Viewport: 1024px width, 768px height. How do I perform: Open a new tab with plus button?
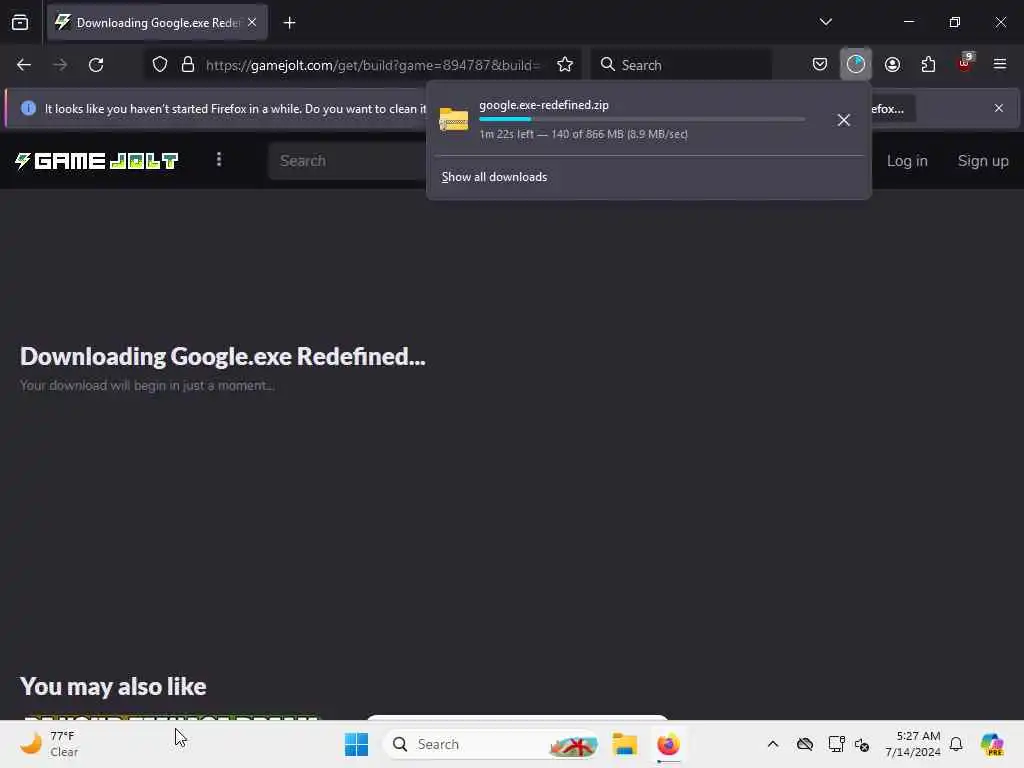pyautogui.click(x=289, y=23)
